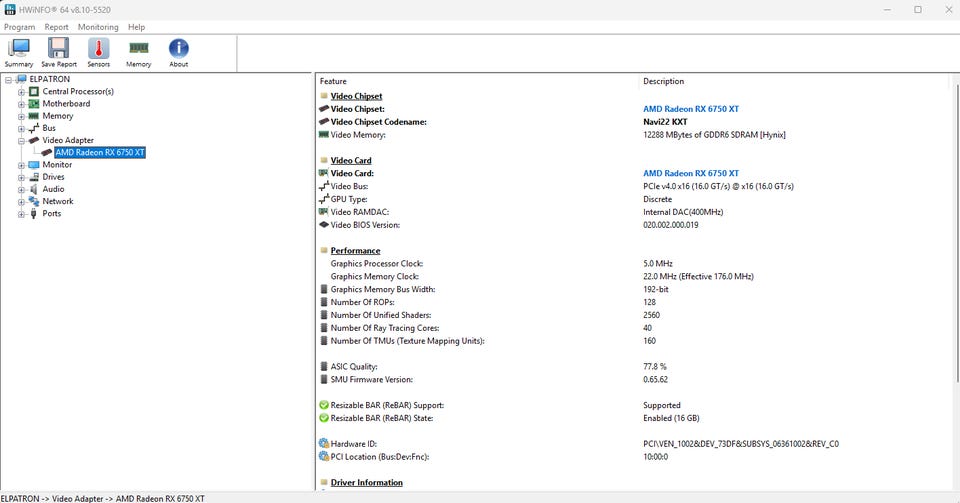Open the Monitoring menu

98,27
